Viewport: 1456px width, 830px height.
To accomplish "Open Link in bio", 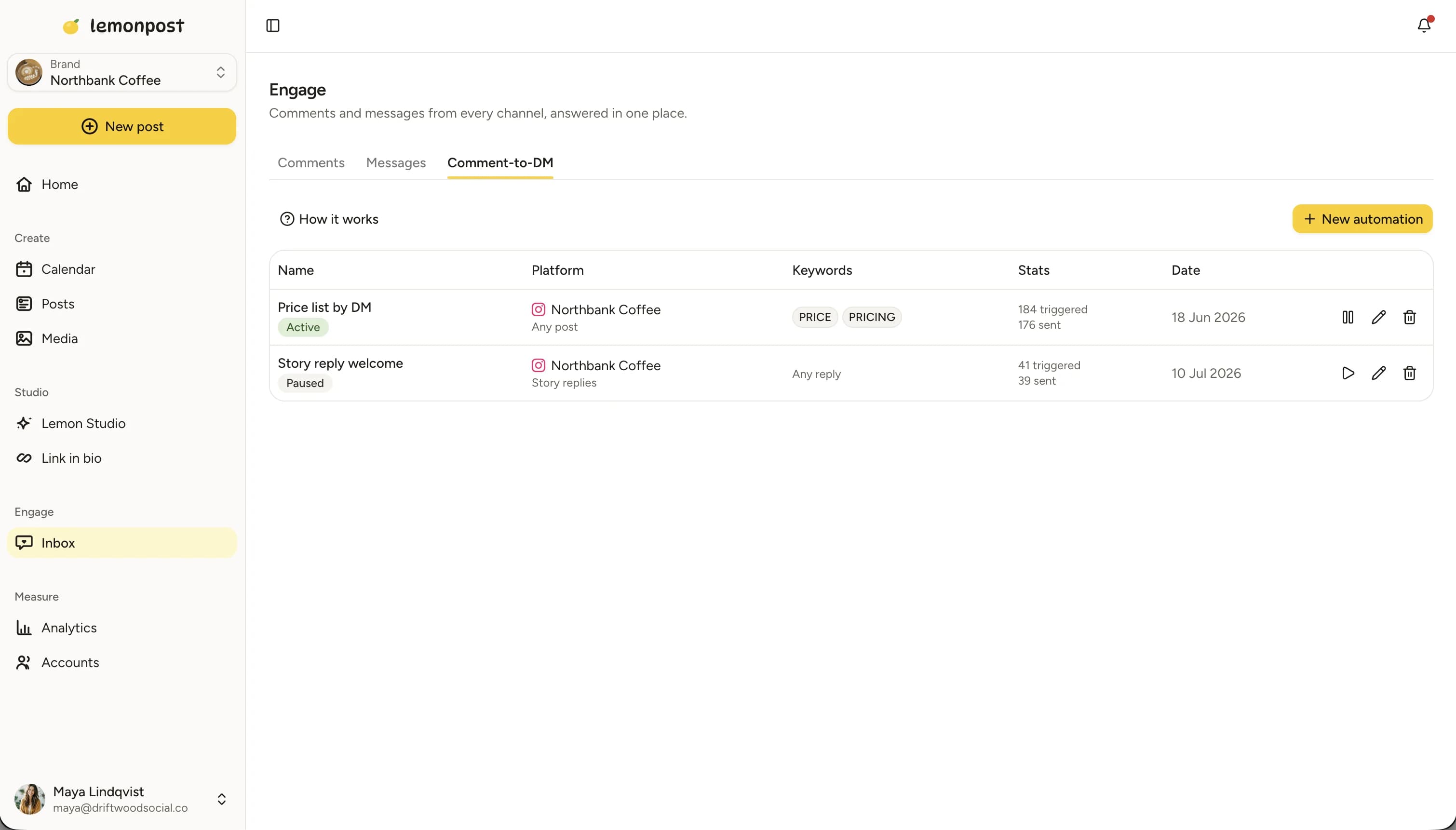I will pos(122,458).
